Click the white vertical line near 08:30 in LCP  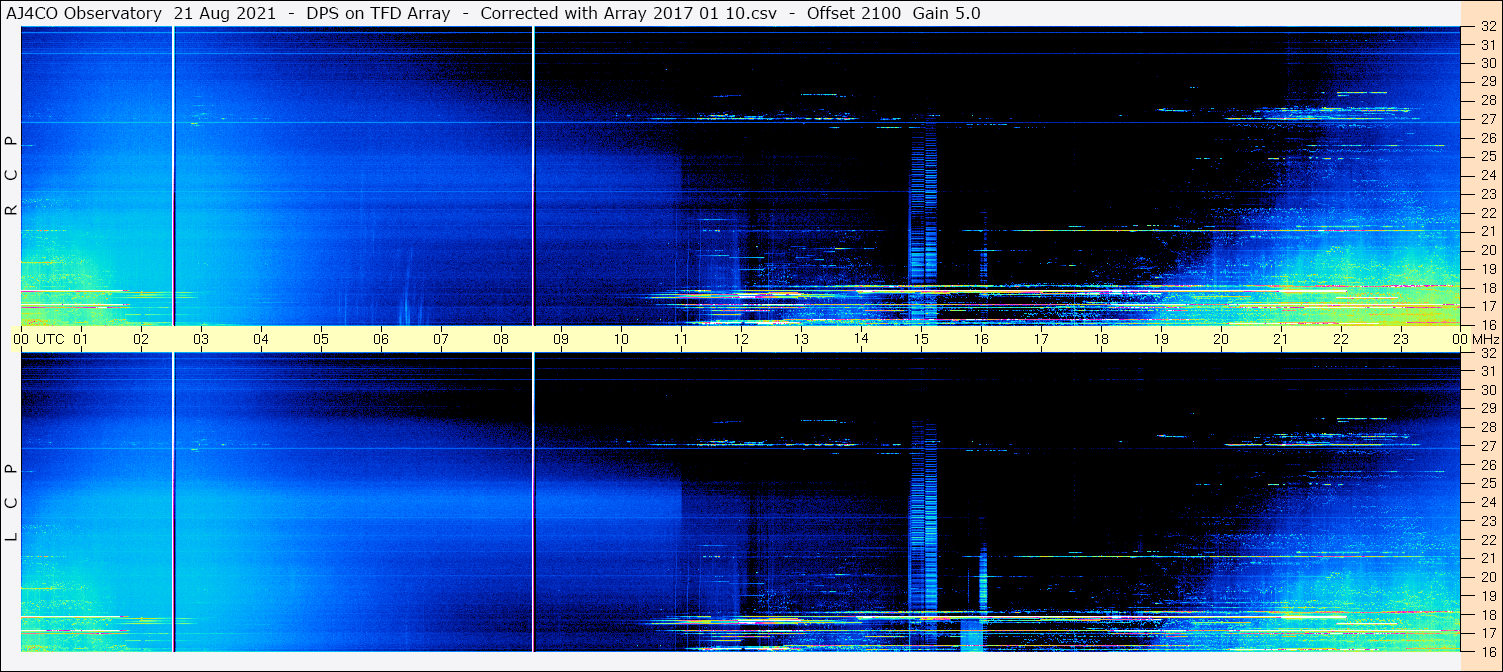(533, 502)
